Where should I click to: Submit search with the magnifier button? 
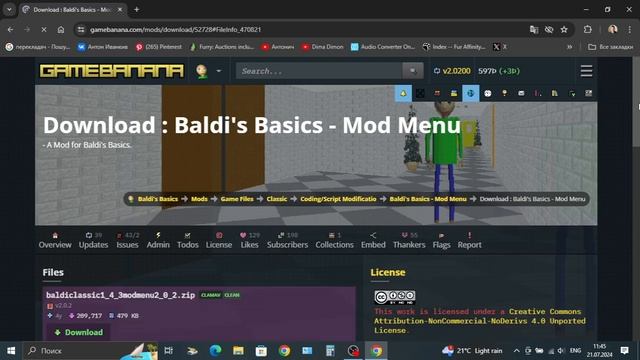413,71
